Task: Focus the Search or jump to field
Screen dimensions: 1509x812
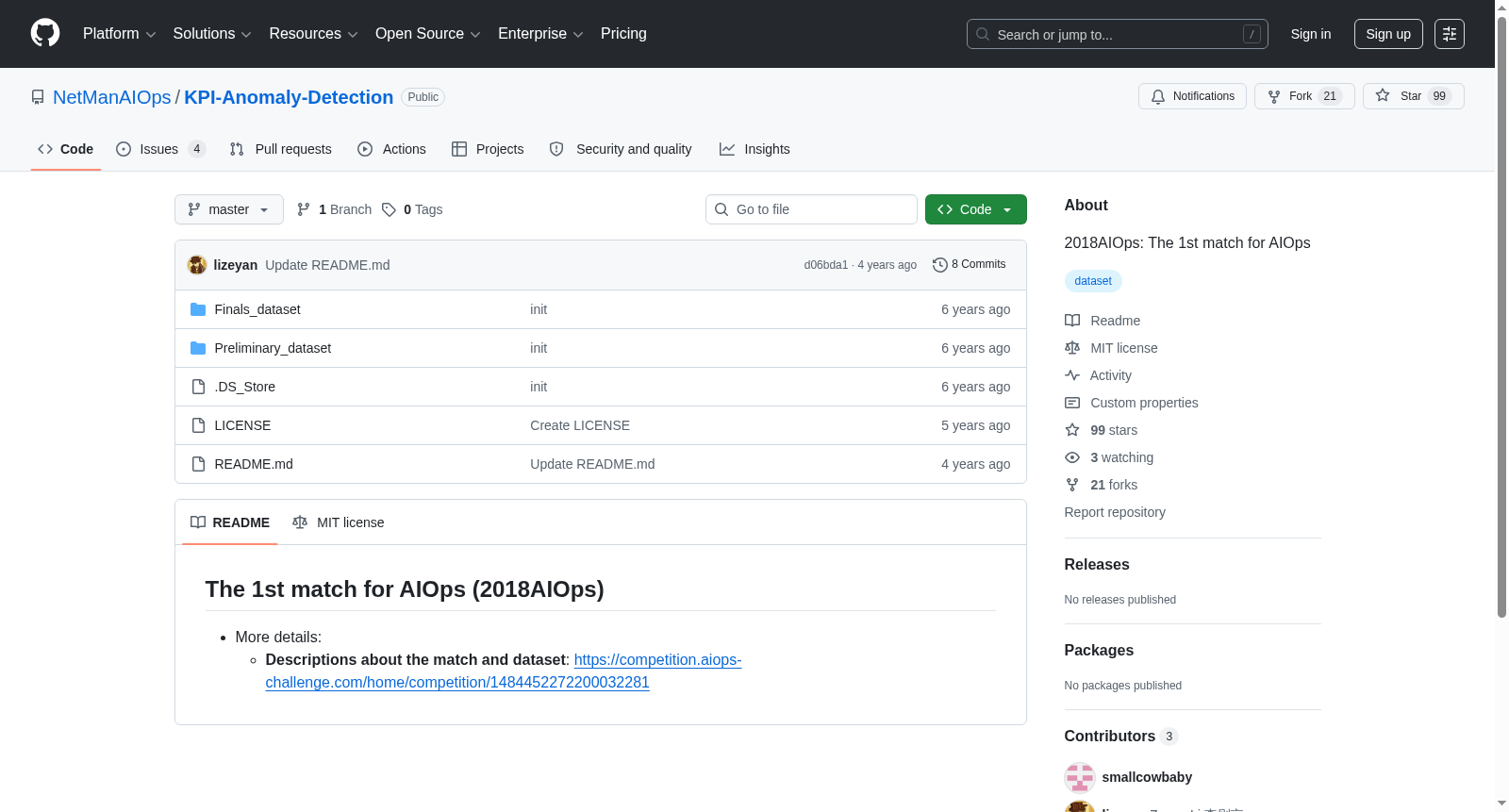Action: tap(1117, 34)
